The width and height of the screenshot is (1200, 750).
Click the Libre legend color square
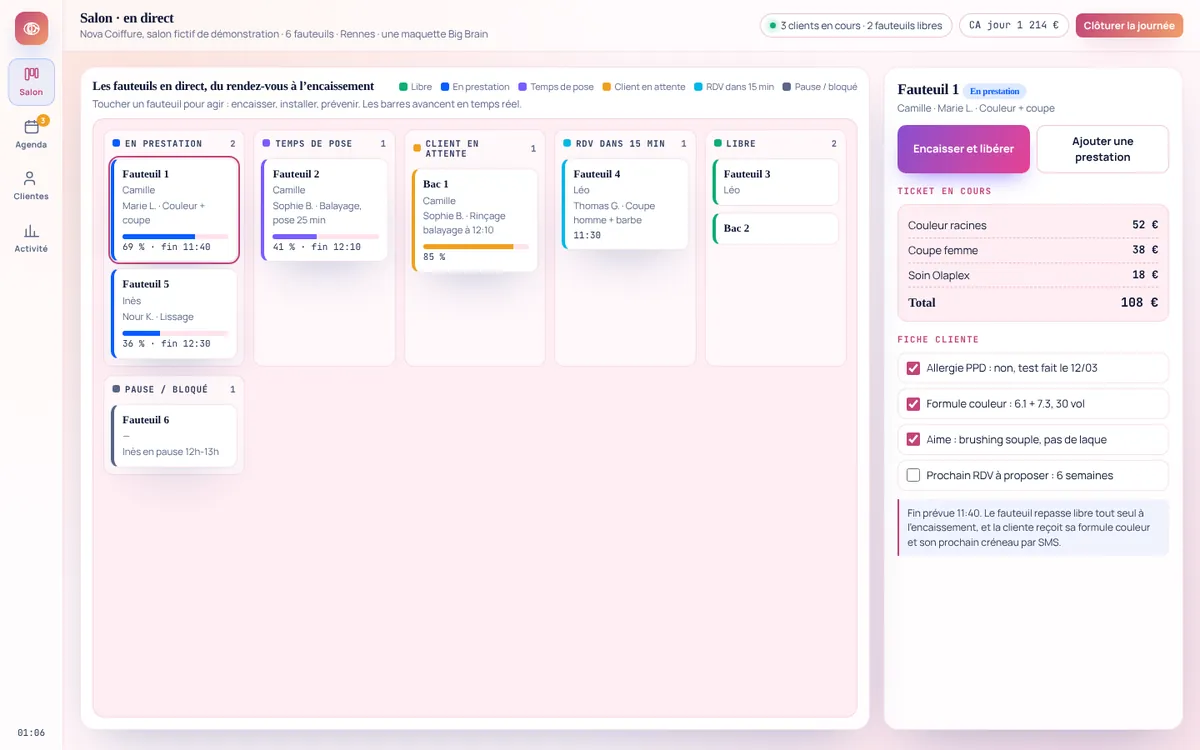point(403,87)
